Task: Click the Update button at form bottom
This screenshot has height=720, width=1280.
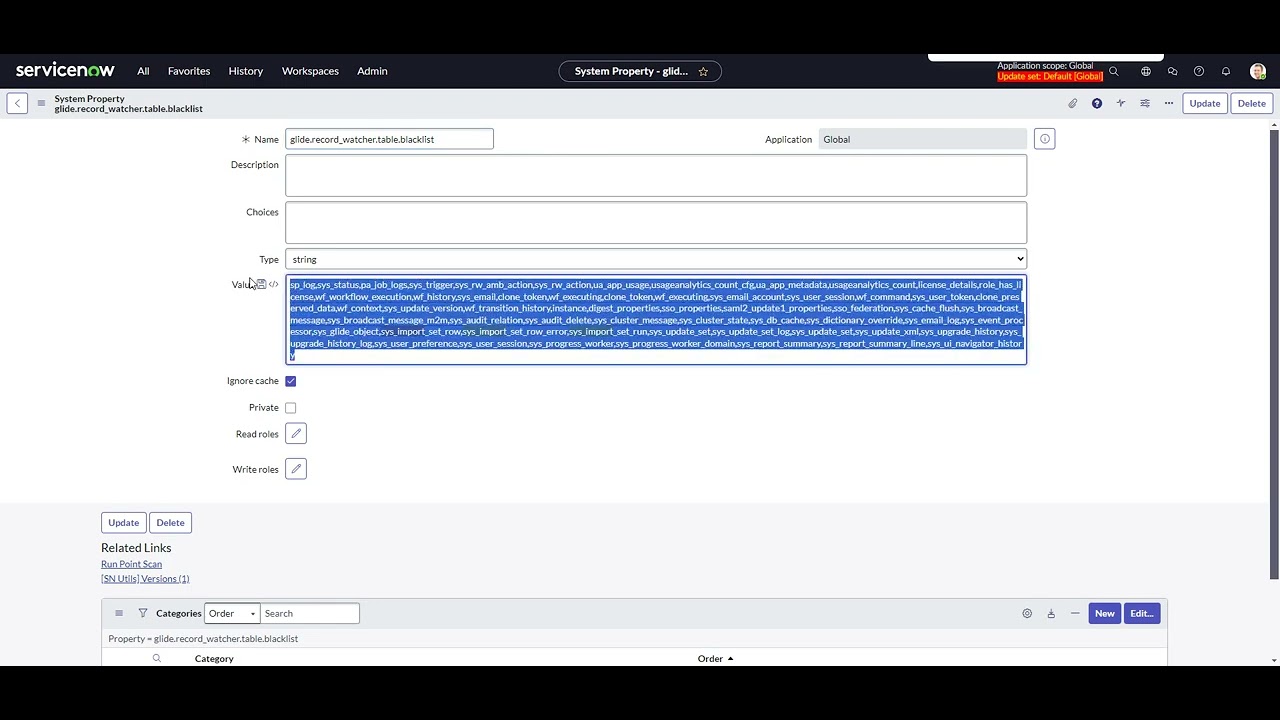Action: click(x=123, y=522)
